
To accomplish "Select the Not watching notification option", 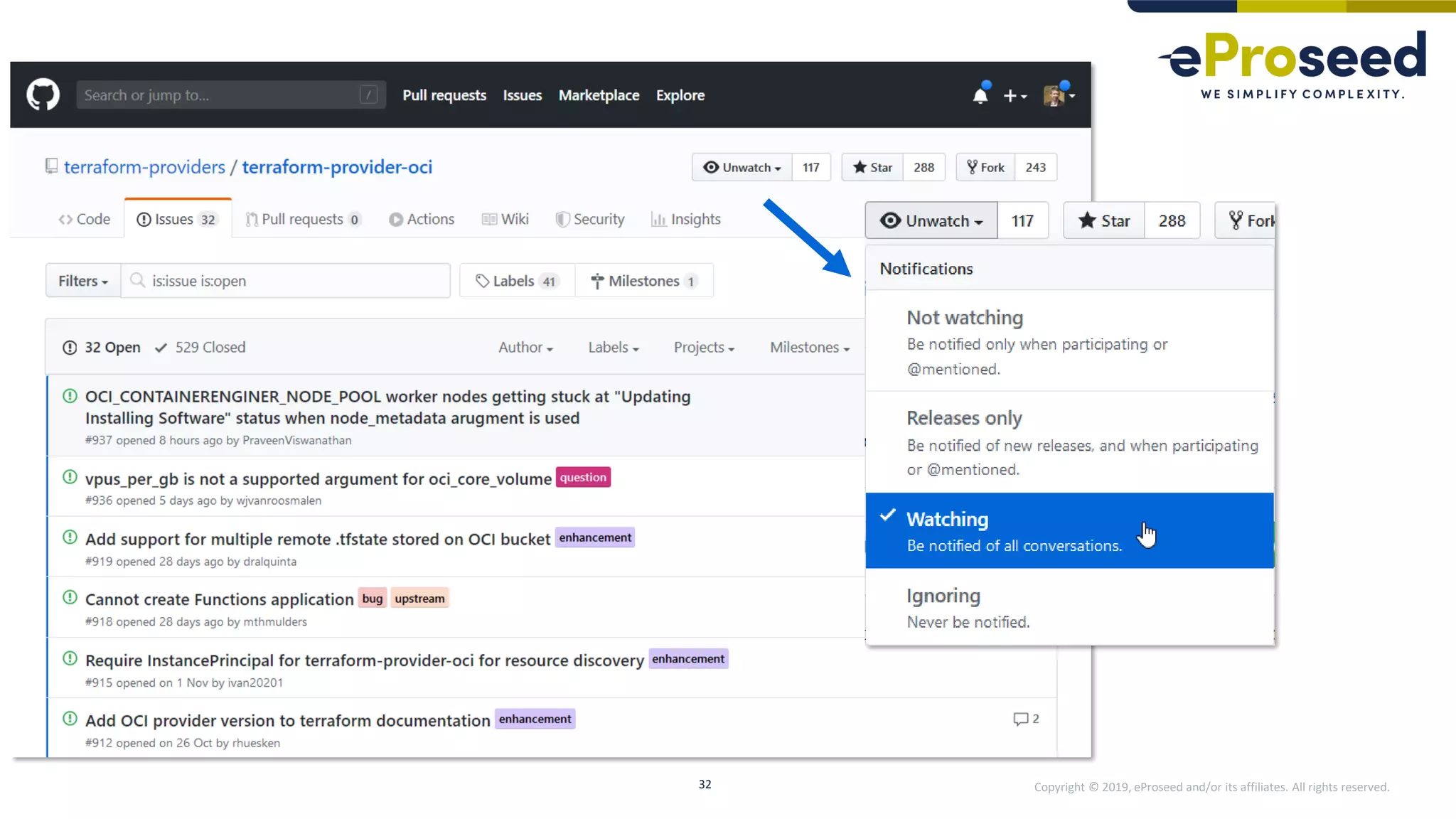I will click(1070, 341).
